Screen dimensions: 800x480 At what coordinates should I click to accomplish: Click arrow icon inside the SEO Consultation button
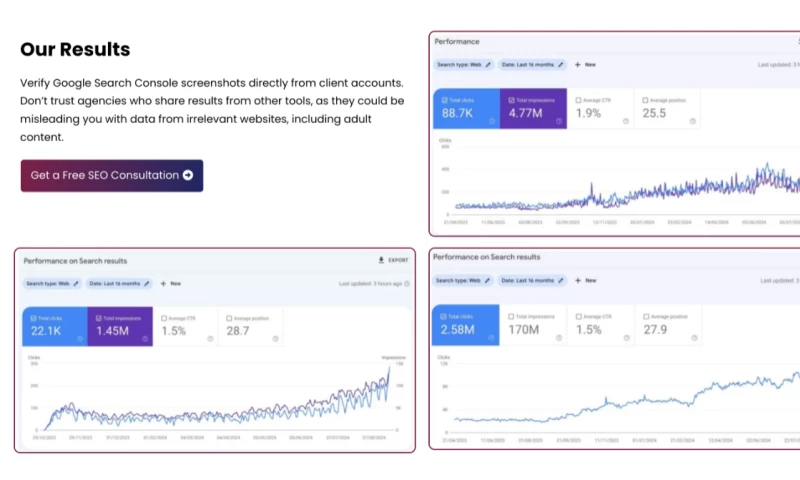coord(187,175)
